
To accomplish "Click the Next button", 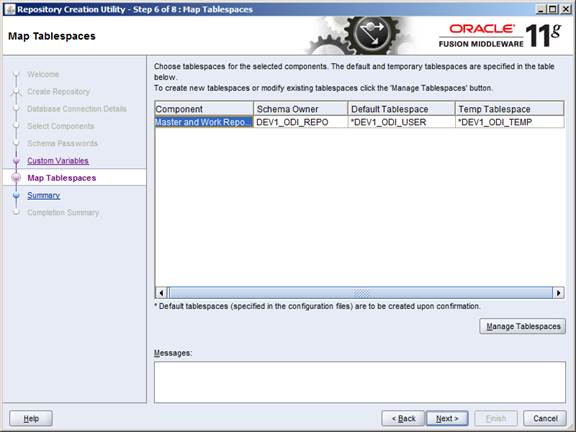I will click(x=447, y=418).
